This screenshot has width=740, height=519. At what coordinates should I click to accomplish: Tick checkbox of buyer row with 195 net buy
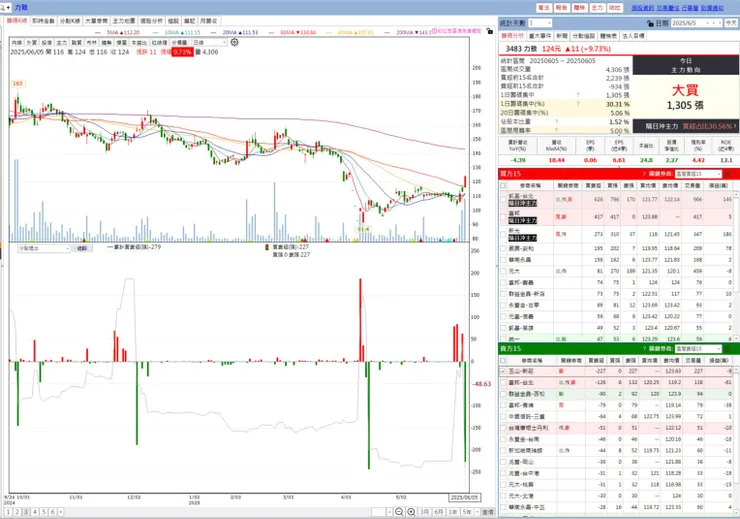pos(503,249)
